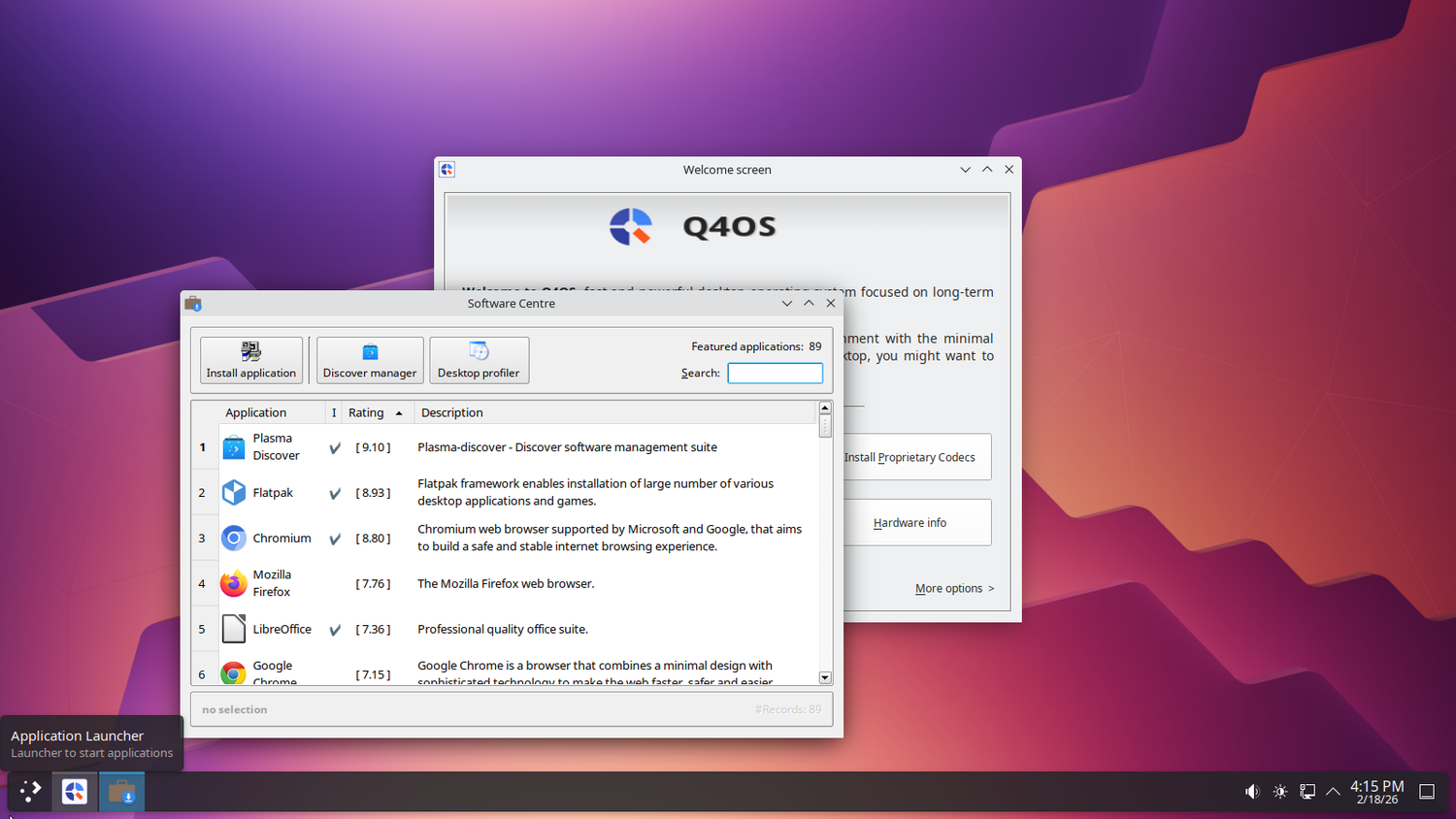Click the scrollbar up arrow in app list
This screenshot has height=819, width=1456.
click(x=825, y=408)
